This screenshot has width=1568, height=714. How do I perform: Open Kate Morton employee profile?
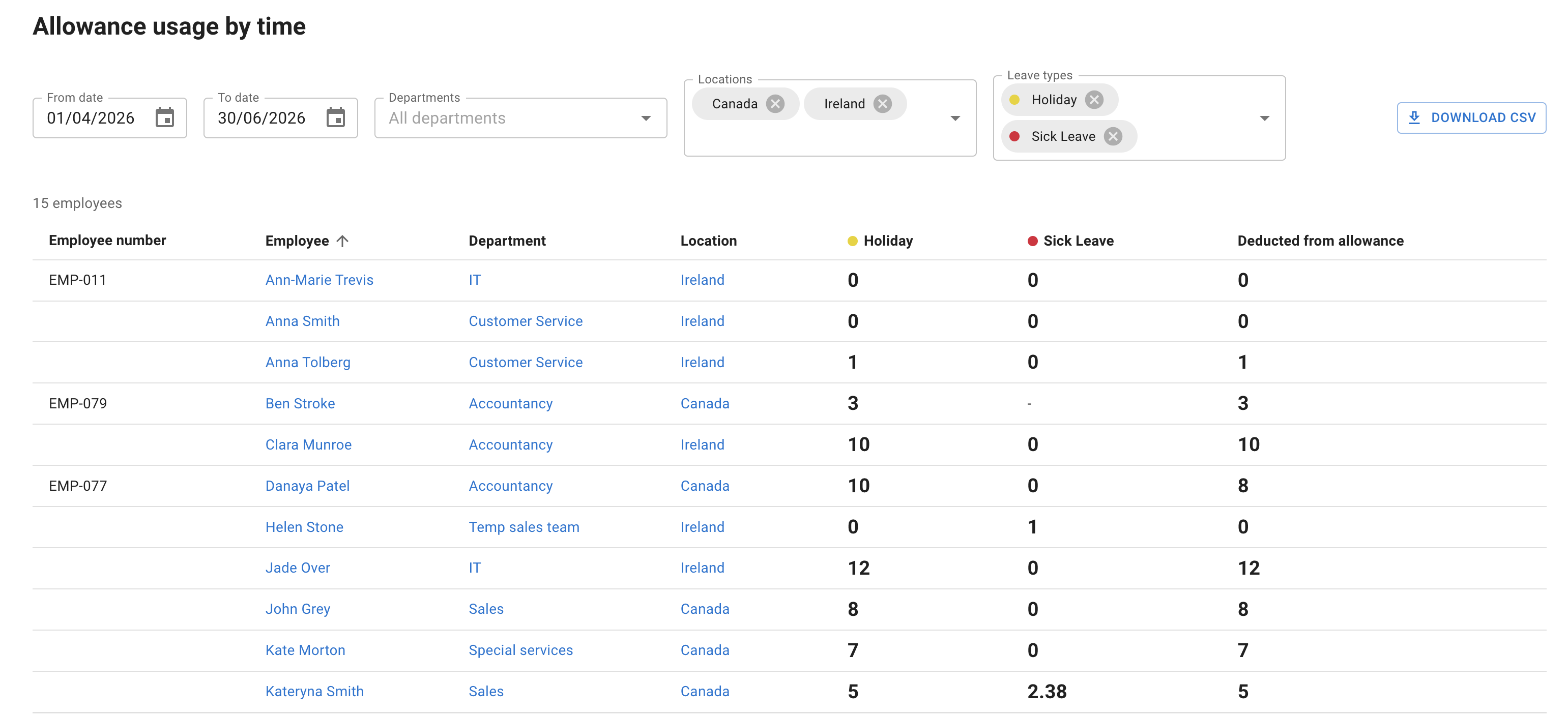pos(305,650)
